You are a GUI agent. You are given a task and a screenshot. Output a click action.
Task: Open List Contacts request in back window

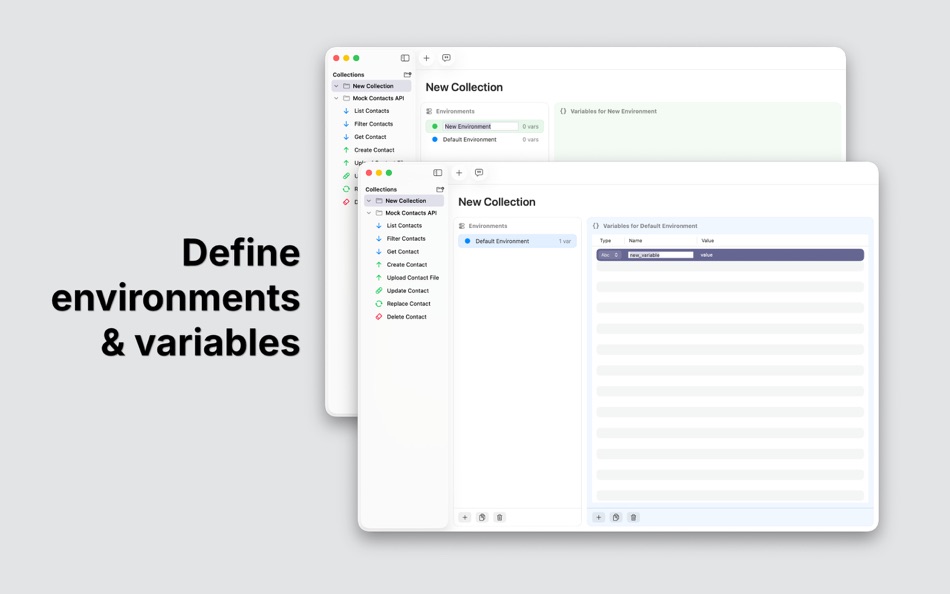click(371, 111)
